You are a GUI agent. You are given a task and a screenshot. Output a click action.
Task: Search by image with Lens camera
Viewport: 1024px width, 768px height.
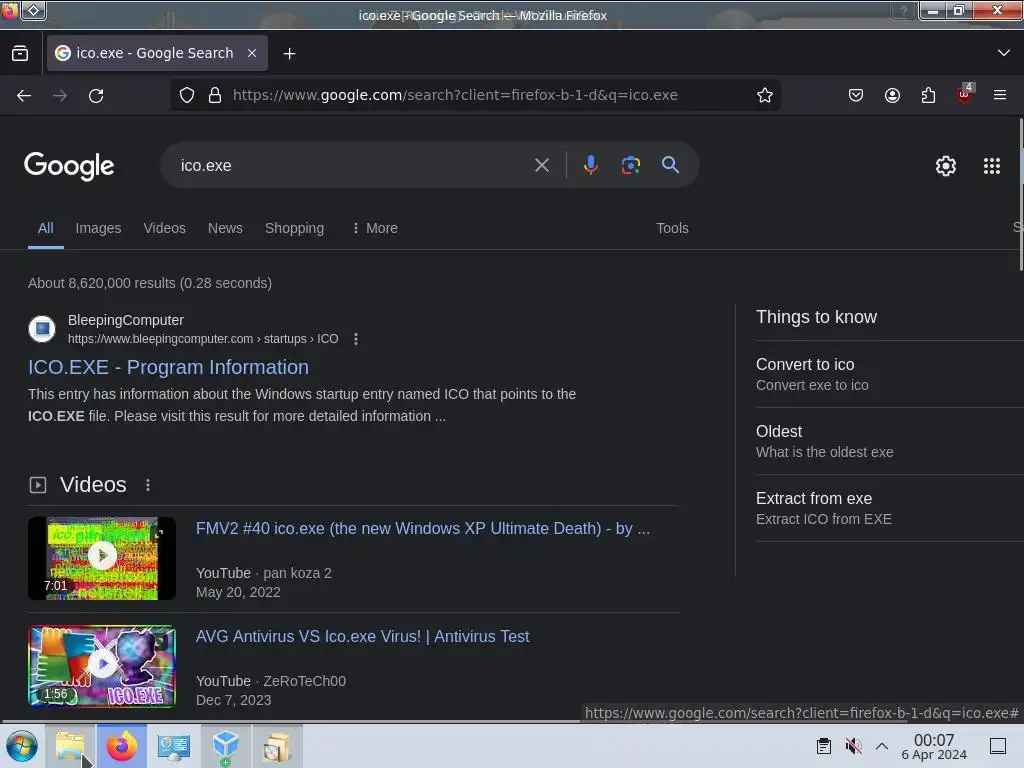(x=630, y=165)
